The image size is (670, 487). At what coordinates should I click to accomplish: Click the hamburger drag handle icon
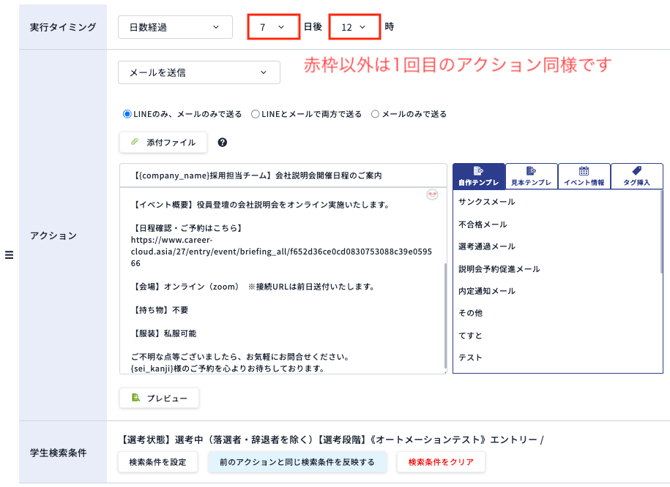pyautogui.click(x=9, y=255)
